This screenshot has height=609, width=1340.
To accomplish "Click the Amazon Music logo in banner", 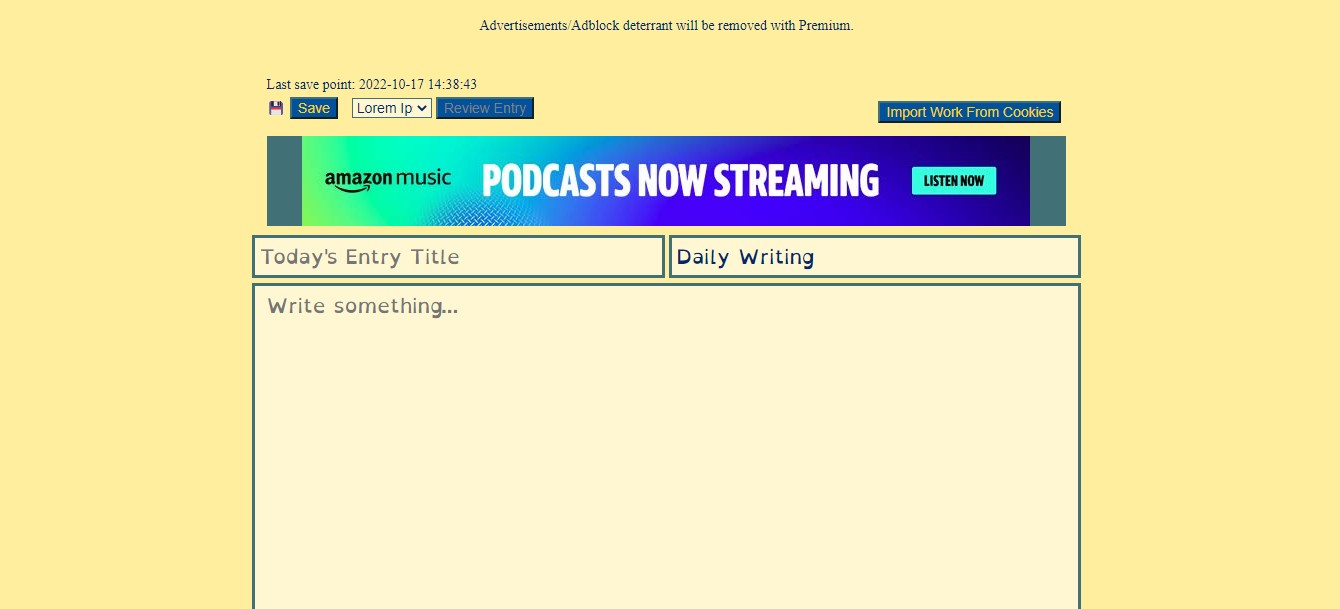I will [388, 181].
